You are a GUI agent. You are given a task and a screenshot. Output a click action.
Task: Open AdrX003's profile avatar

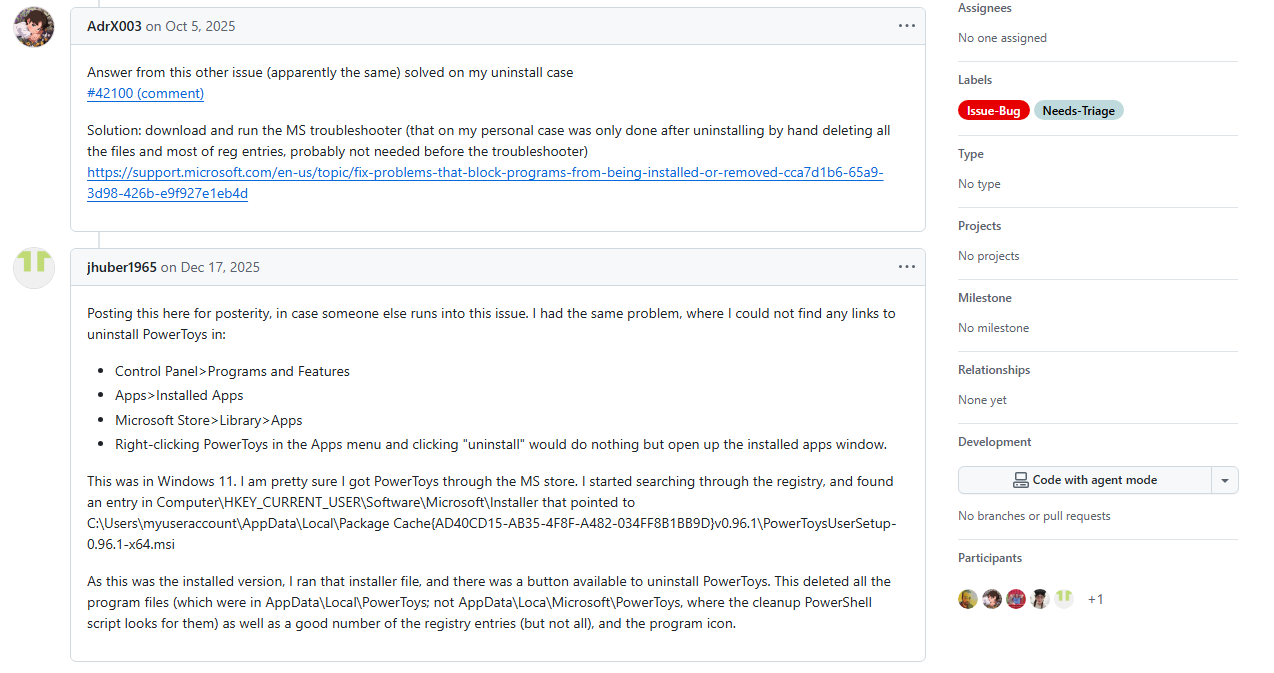point(34,26)
